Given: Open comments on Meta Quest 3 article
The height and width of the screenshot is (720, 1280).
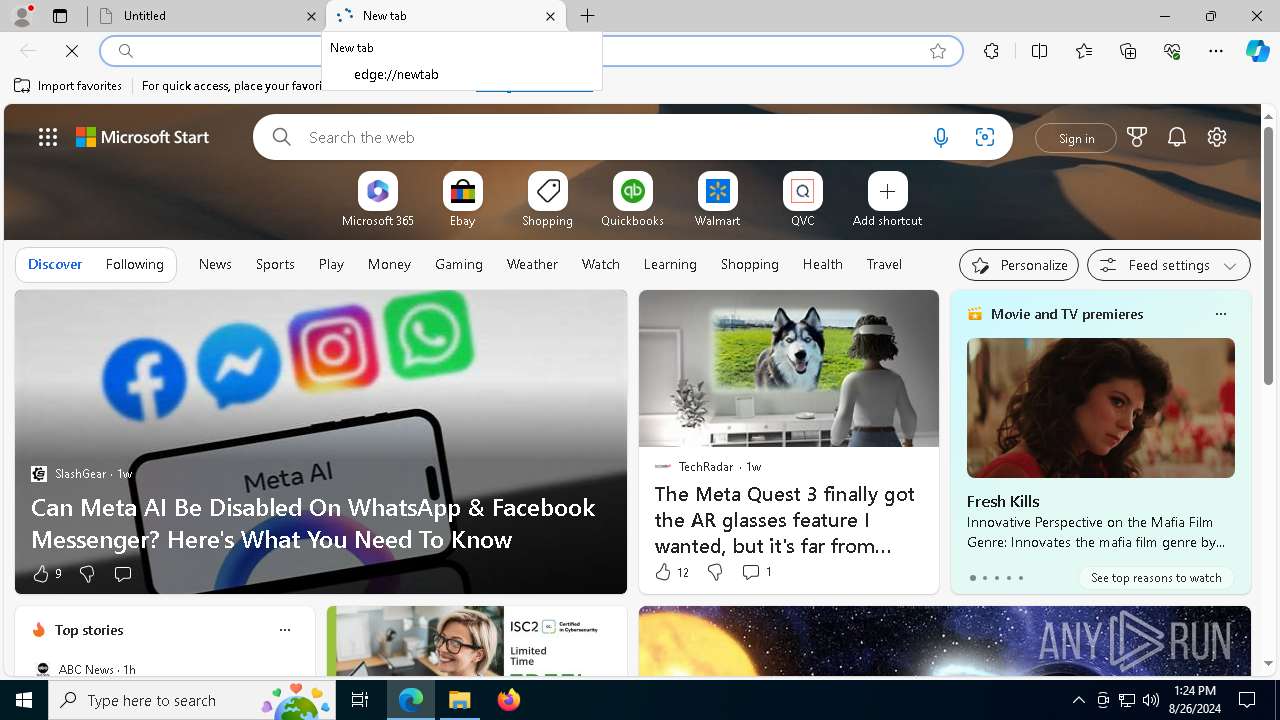Looking at the screenshot, I should (757, 572).
